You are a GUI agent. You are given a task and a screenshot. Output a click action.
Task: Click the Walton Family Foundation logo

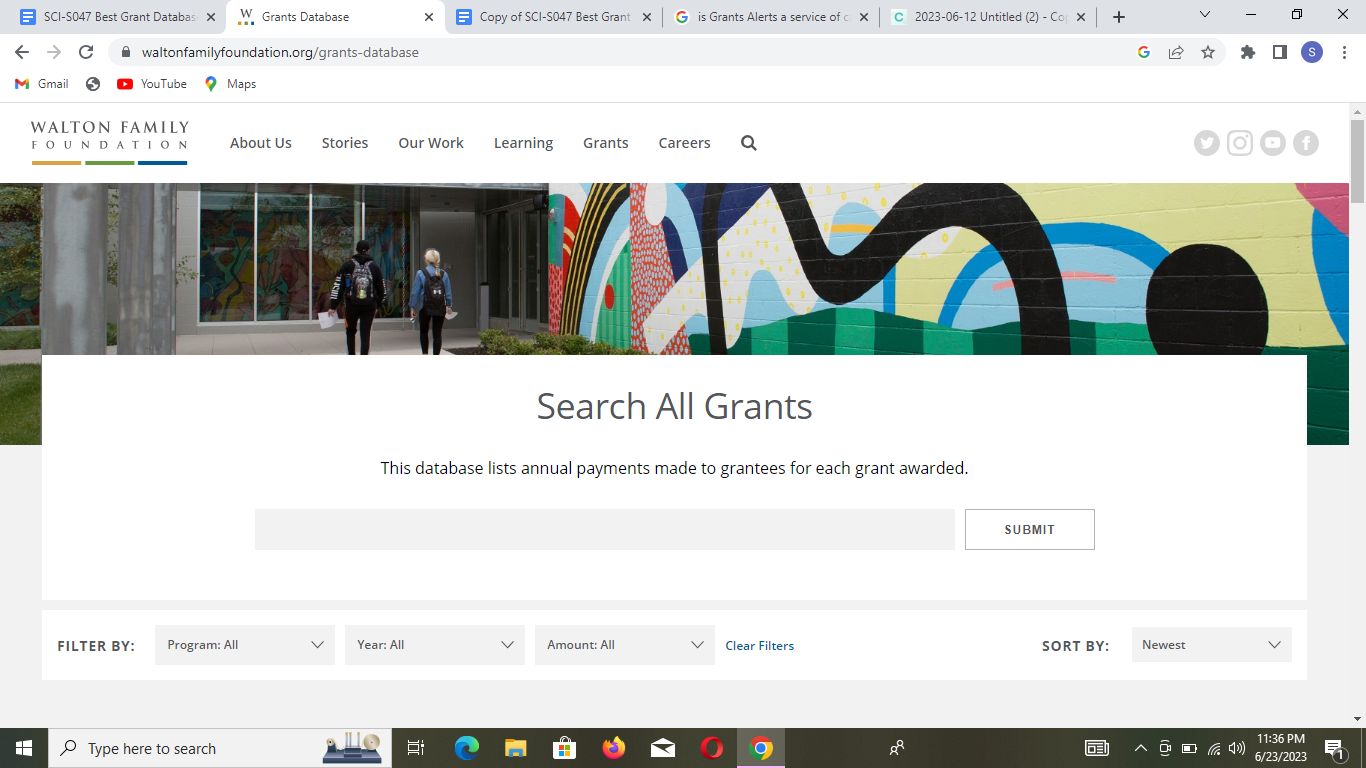coord(107,140)
